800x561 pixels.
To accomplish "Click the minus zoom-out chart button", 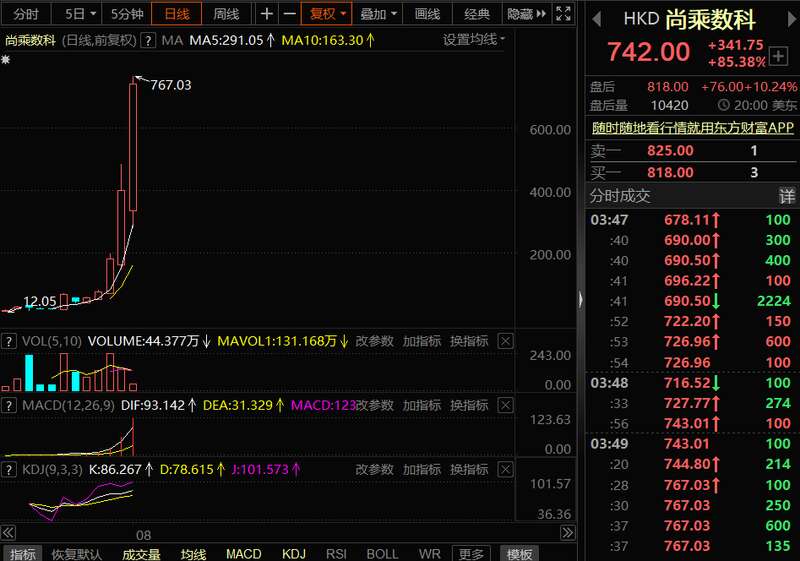I will 289,14.
